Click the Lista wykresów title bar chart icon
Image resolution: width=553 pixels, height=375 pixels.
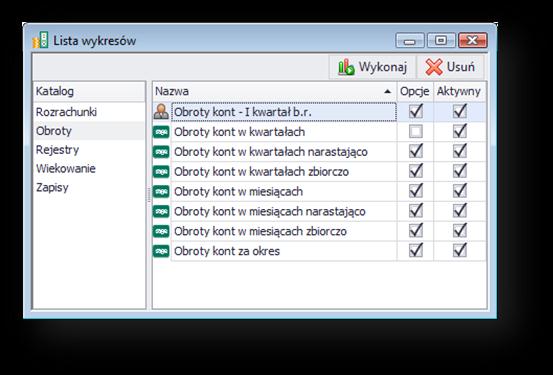40,40
